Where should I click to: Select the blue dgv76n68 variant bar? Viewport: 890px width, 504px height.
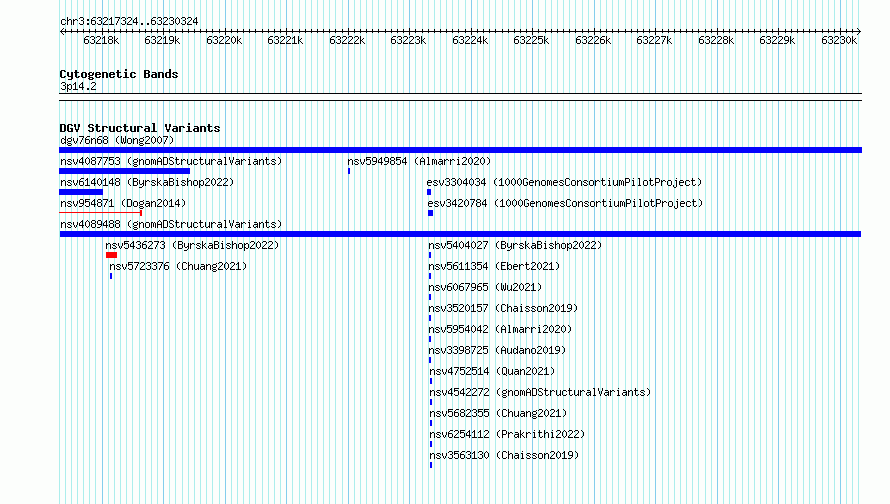[460, 150]
